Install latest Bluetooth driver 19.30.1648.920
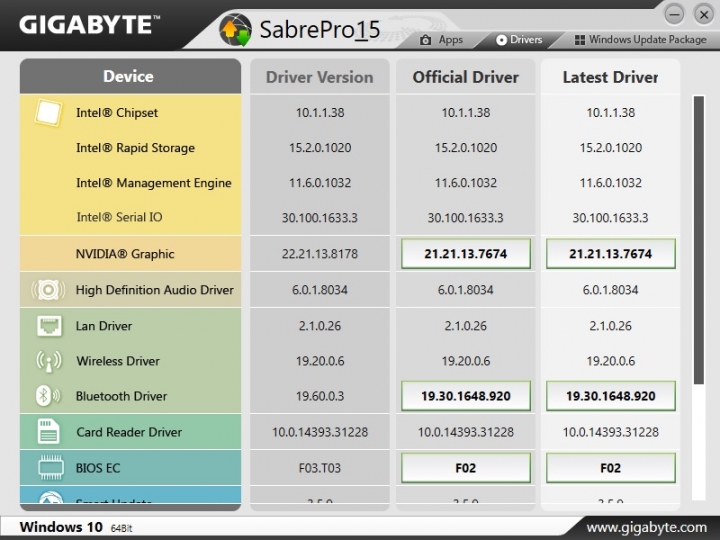The width and height of the screenshot is (720, 540). pos(610,396)
